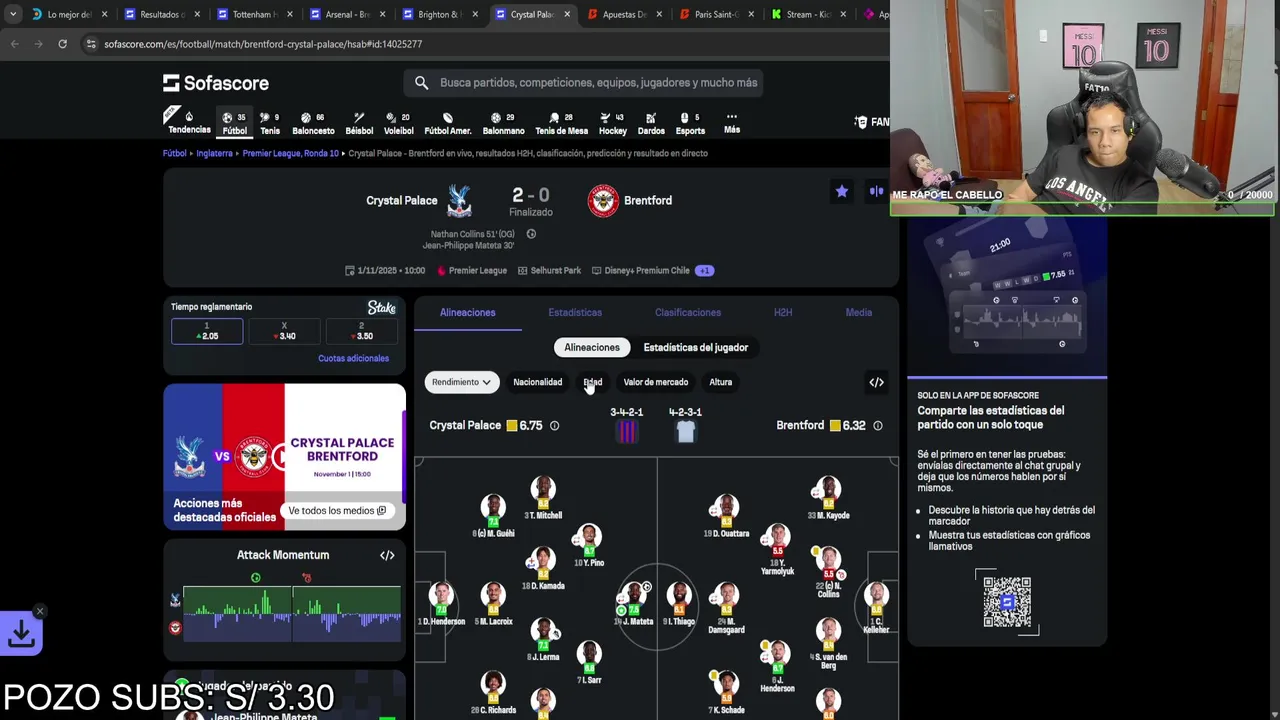Screen dimensions: 1280x720
Task: Open the Fútbol navigation item
Action: point(234,123)
